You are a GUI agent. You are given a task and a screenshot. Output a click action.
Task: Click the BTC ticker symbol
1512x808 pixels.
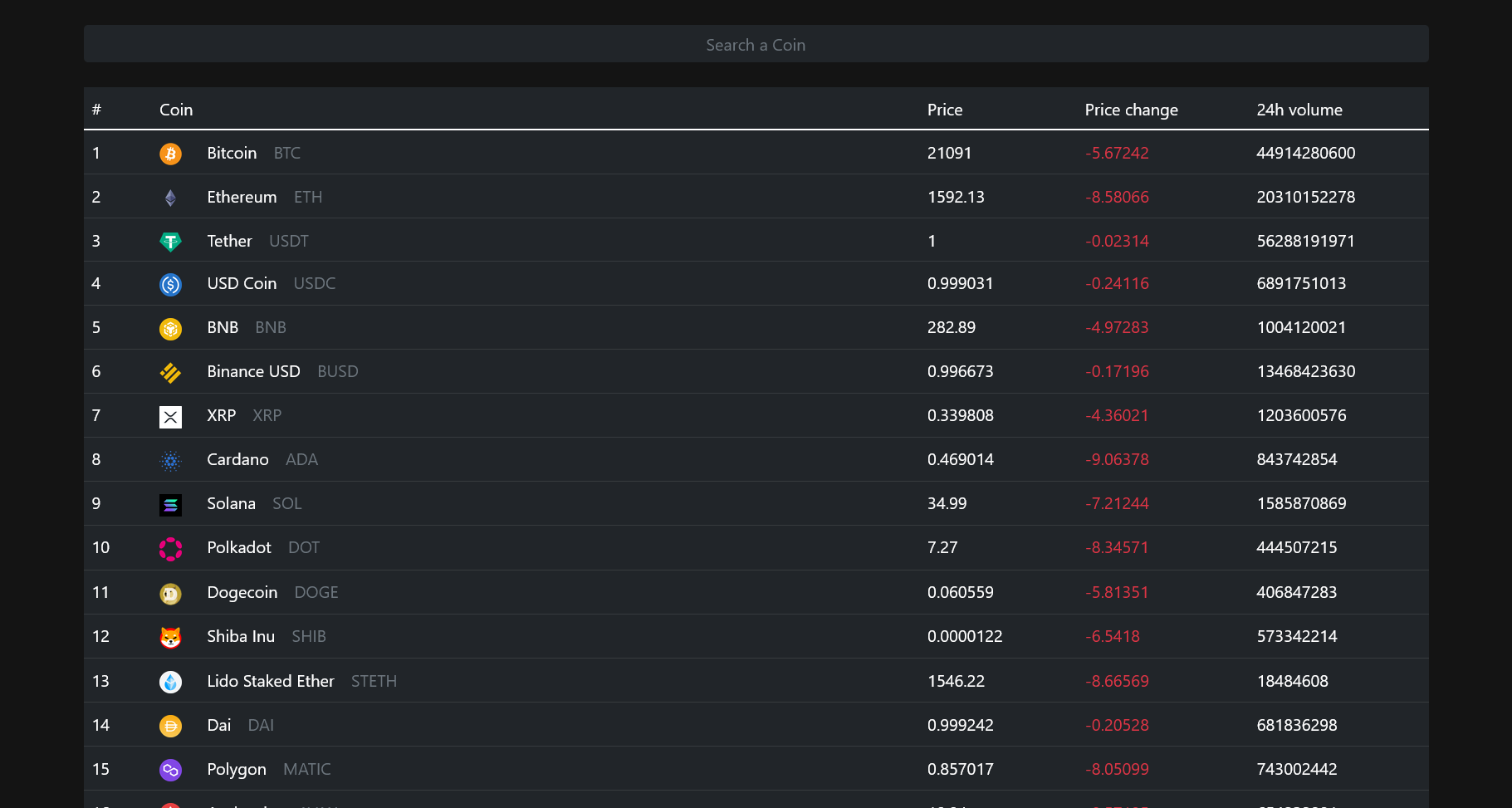(x=287, y=153)
